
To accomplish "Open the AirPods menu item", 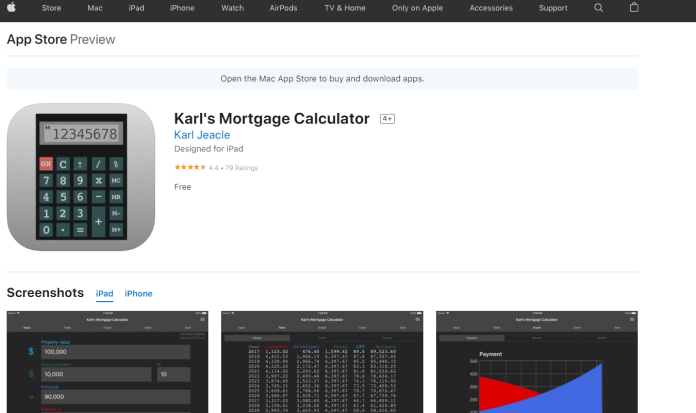I will (x=283, y=8).
